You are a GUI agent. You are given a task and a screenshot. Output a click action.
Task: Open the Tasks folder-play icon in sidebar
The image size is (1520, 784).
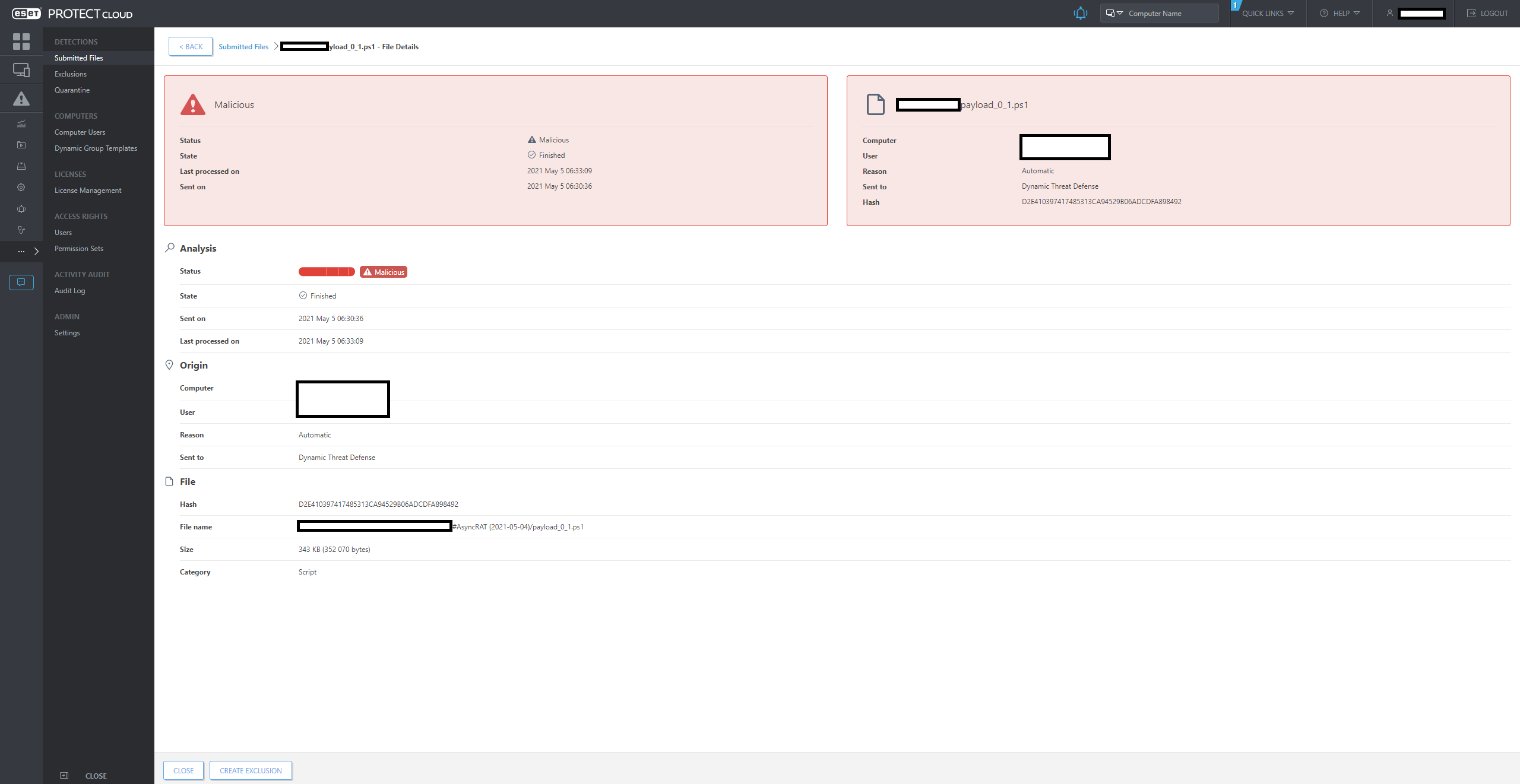21,145
